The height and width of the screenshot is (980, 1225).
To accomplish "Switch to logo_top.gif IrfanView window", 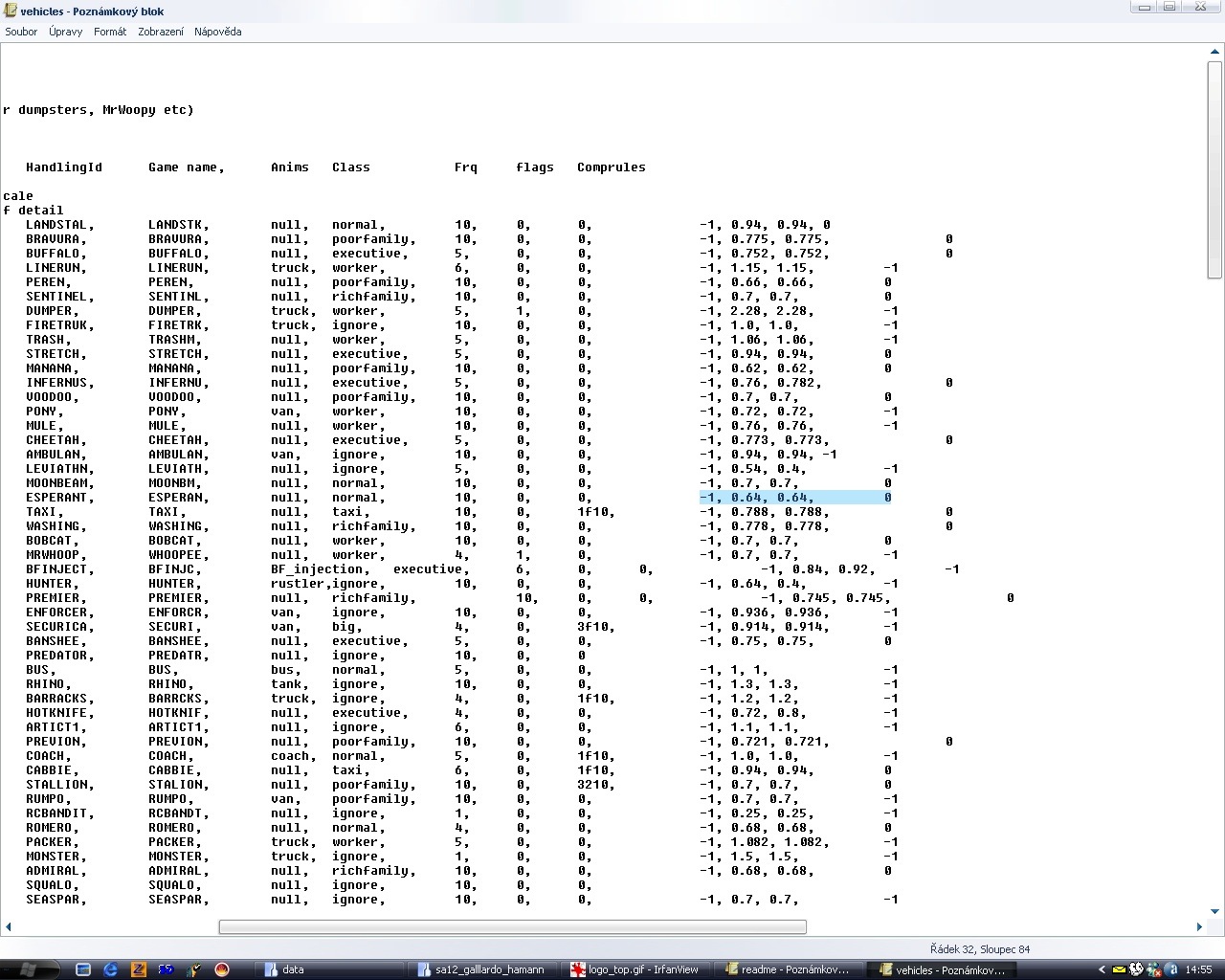I will click(636, 969).
